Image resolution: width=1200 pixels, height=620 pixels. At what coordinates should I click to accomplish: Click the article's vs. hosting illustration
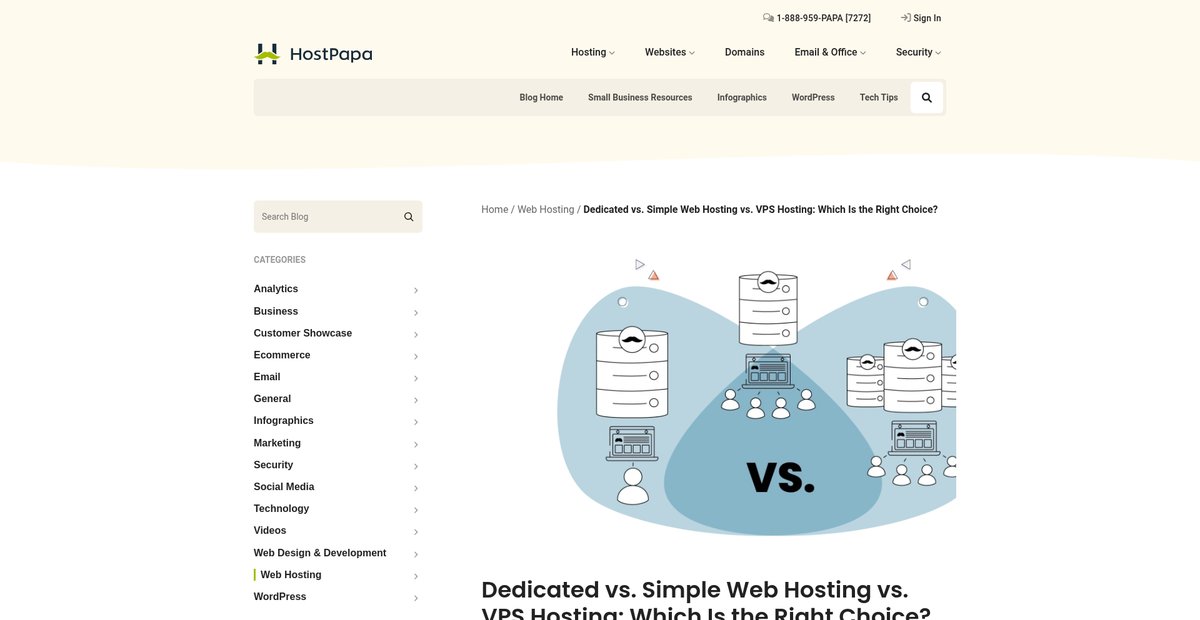pos(756,397)
